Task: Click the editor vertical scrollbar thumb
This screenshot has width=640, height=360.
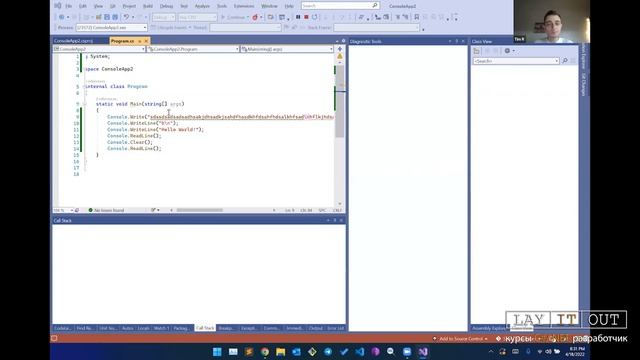Action: pos(340,101)
